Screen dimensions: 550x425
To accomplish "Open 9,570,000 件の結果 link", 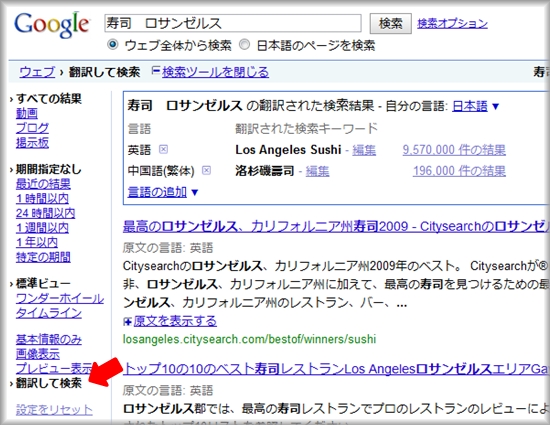I will point(454,150).
